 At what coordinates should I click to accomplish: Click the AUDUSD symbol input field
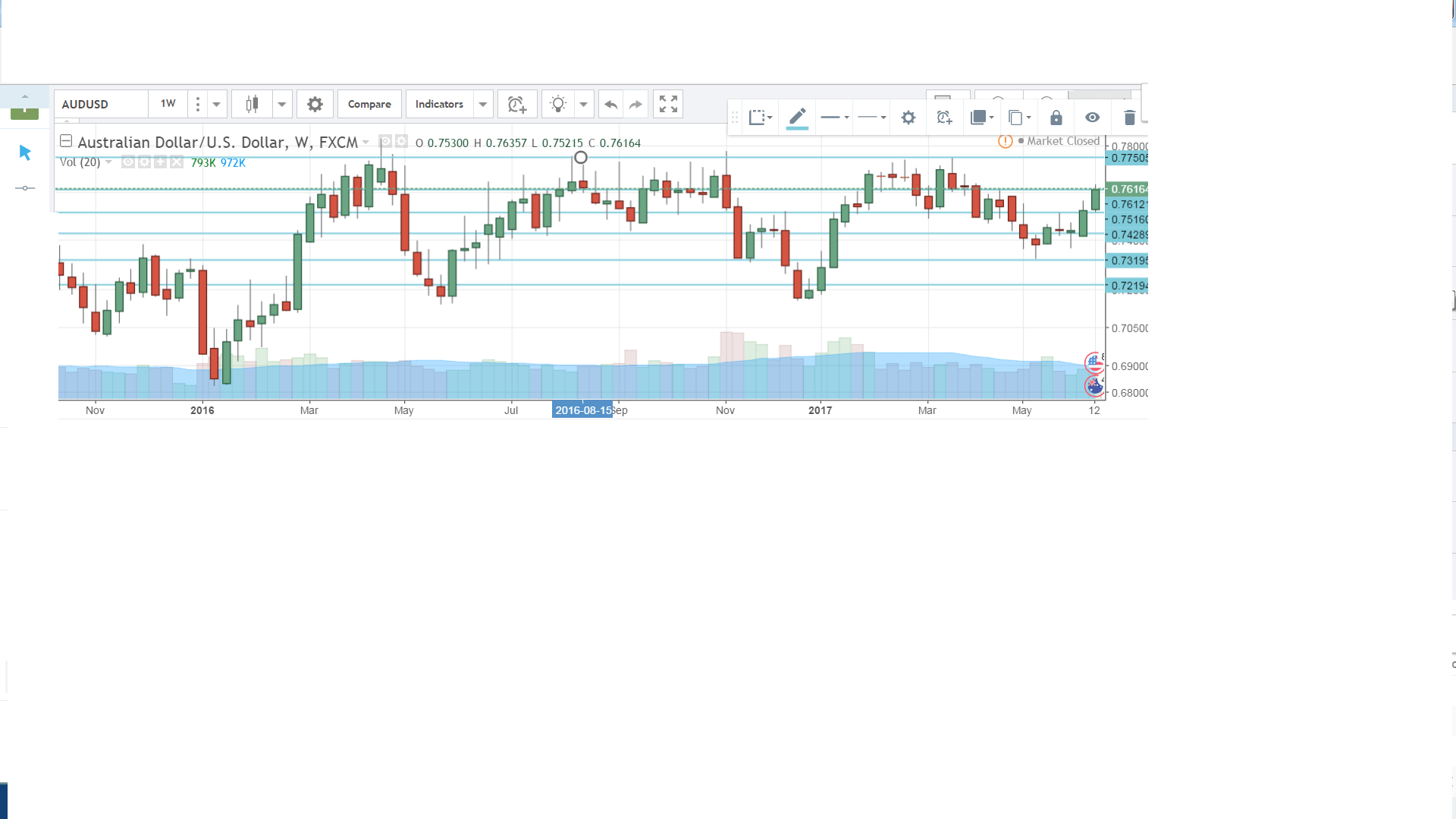(101, 104)
